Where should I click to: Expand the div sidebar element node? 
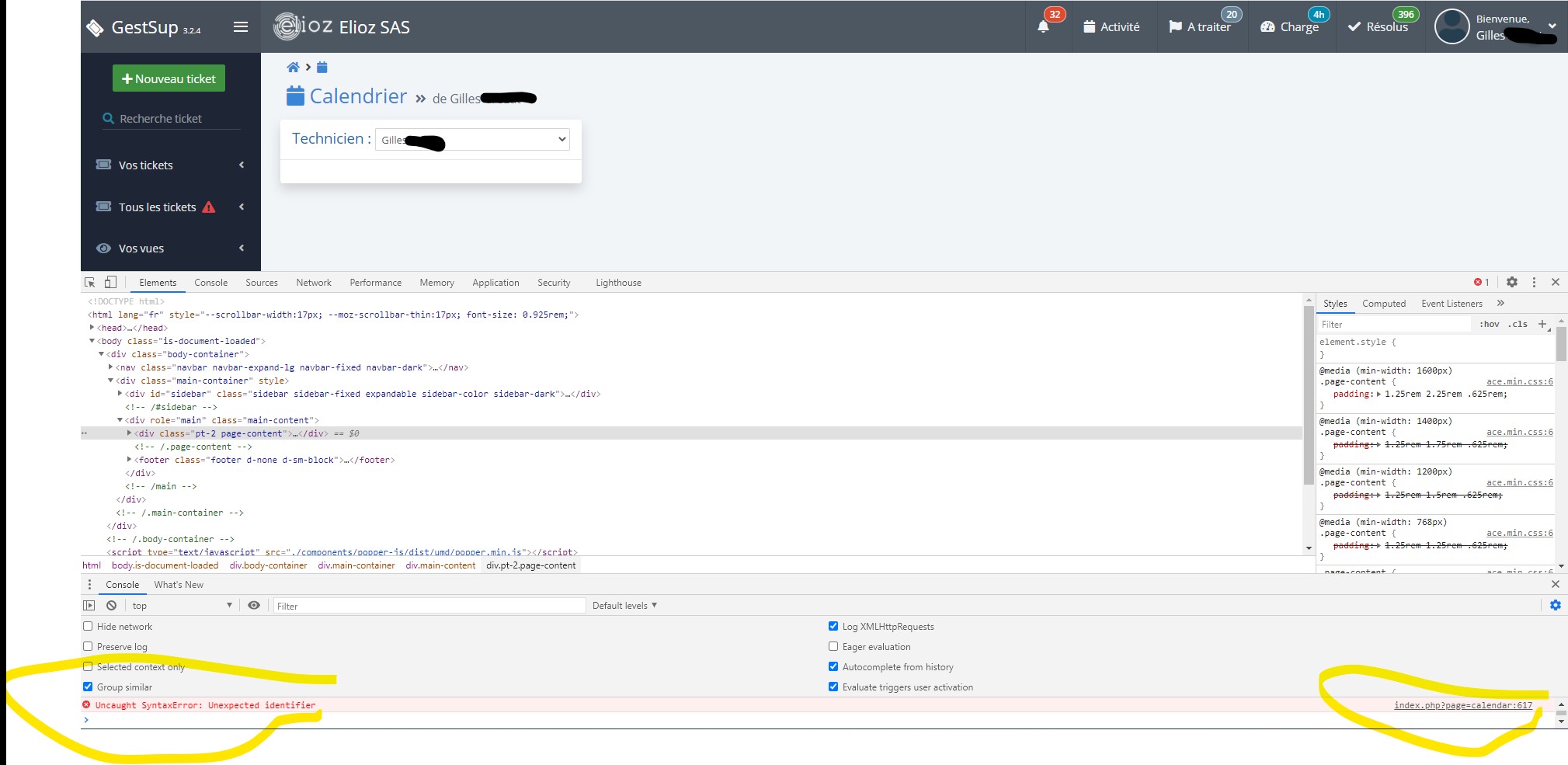point(120,393)
